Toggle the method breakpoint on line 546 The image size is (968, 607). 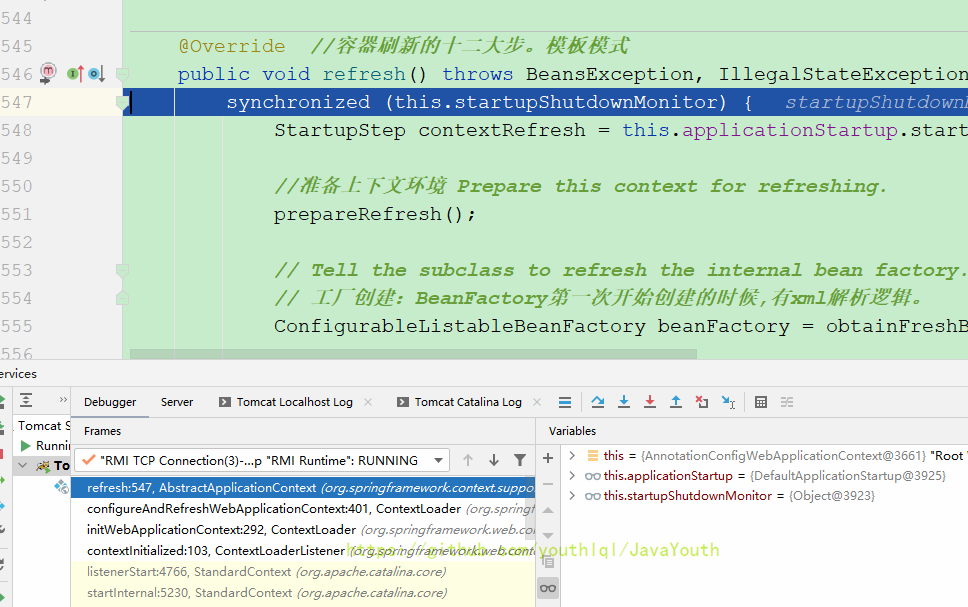pos(48,73)
